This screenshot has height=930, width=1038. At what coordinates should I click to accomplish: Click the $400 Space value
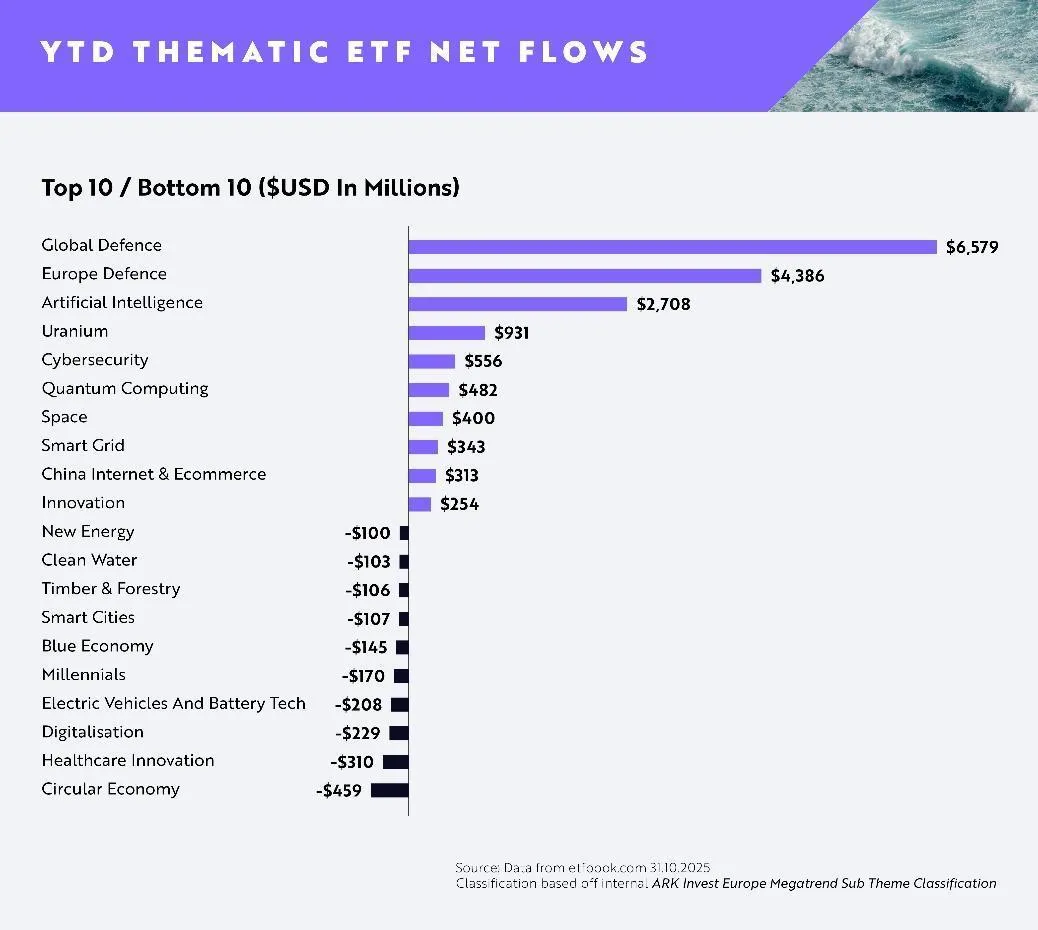tap(473, 418)
